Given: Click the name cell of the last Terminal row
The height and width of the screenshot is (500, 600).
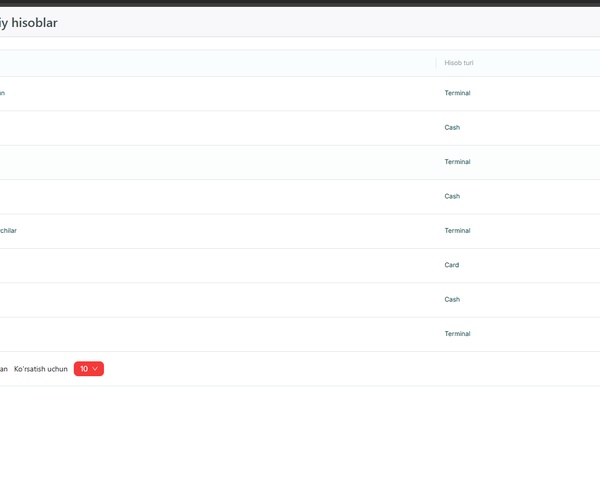Looking at the screenshot, I should (x=200, y=334).
